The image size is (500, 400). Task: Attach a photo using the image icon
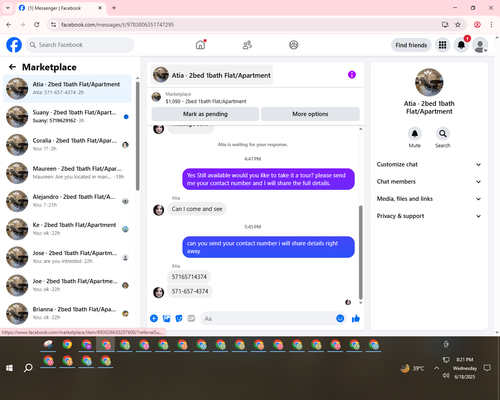tap(166, 318)
